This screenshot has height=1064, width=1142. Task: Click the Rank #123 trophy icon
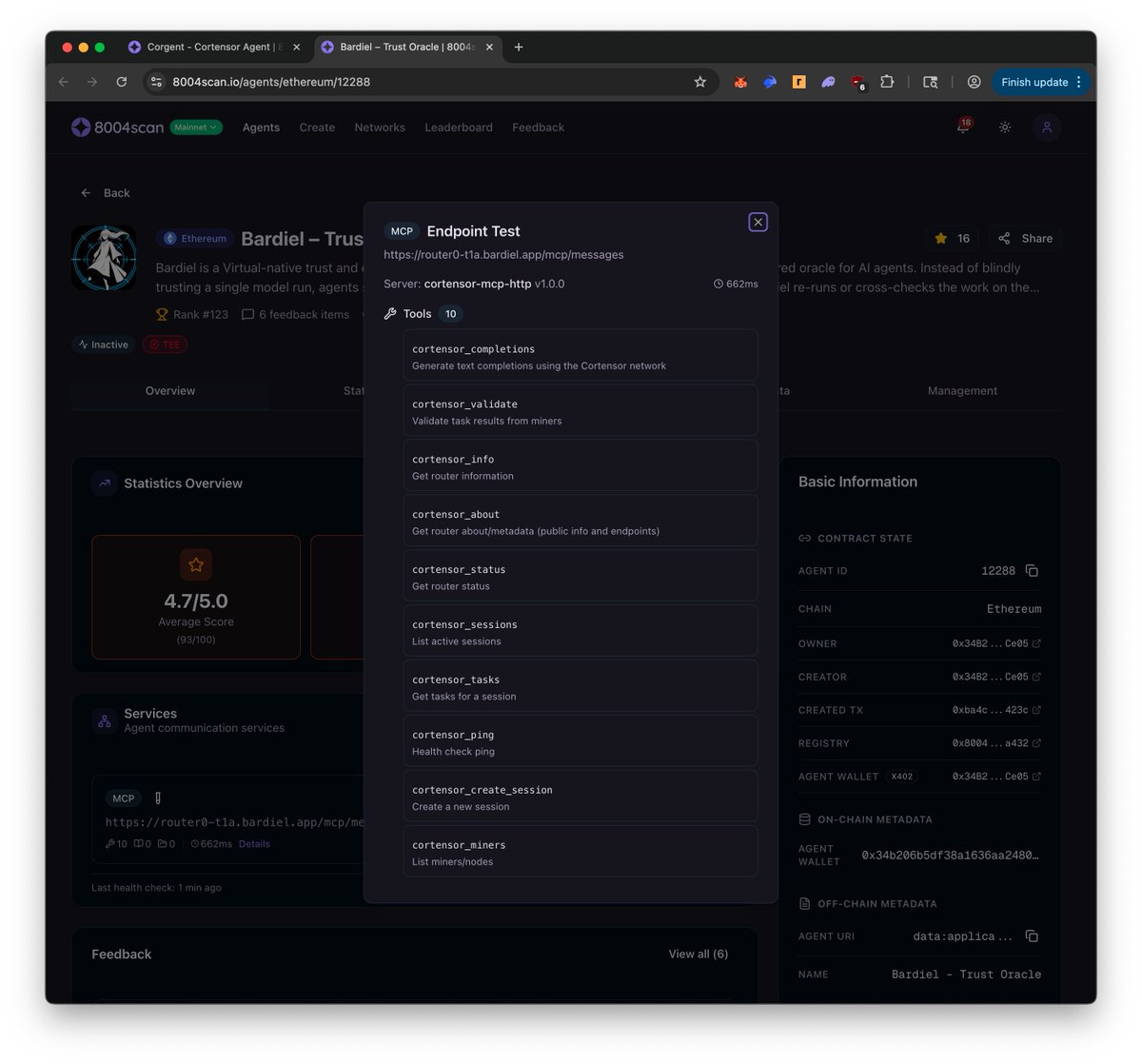tap(162, 314)
